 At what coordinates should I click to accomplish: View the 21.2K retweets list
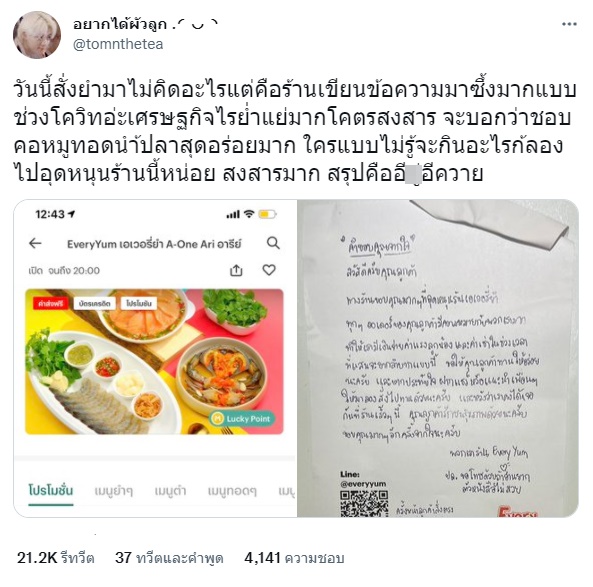(56, 558)
